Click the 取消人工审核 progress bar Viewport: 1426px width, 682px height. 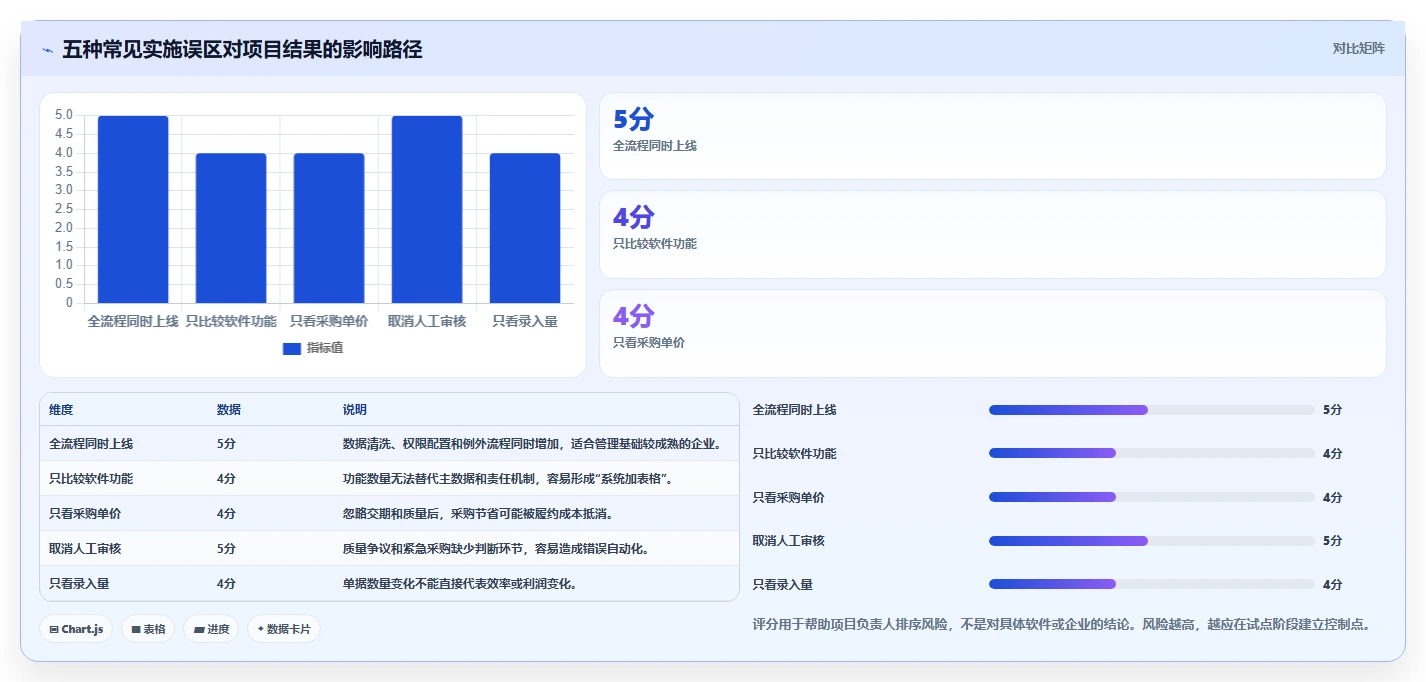click(x=1151, y=541)
